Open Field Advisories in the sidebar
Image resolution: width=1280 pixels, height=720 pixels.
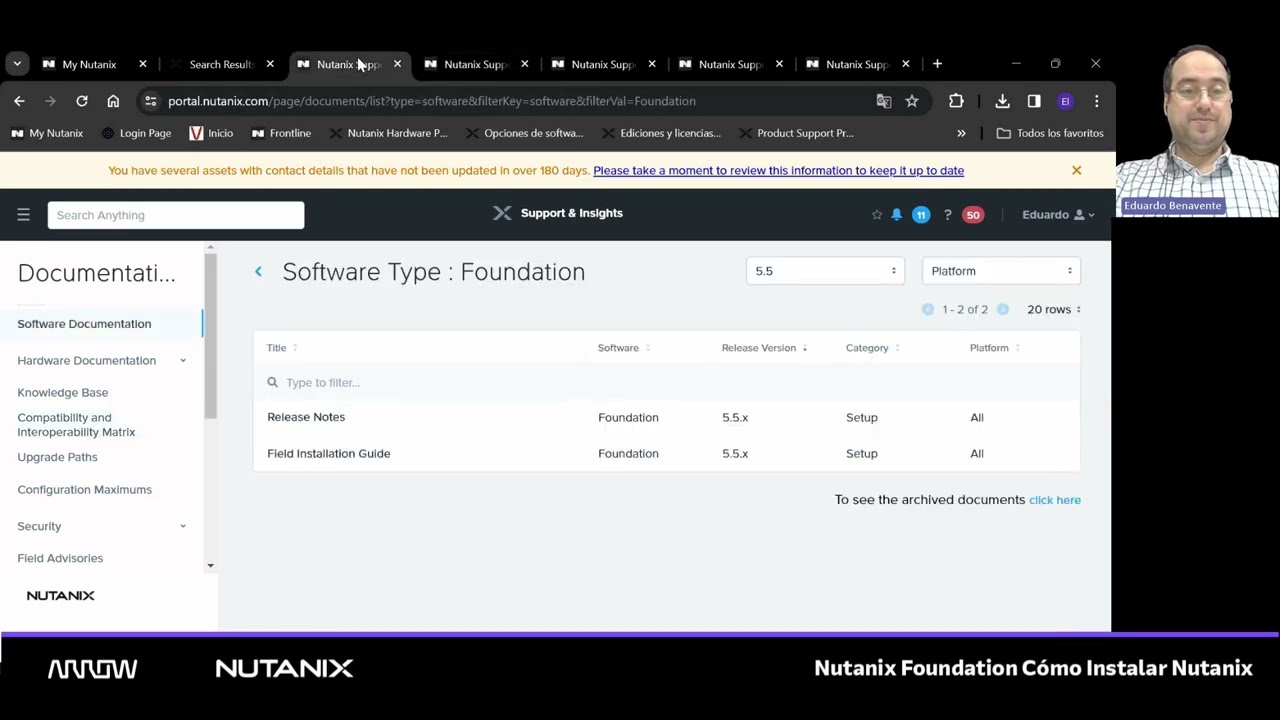[x=60, y=558]
